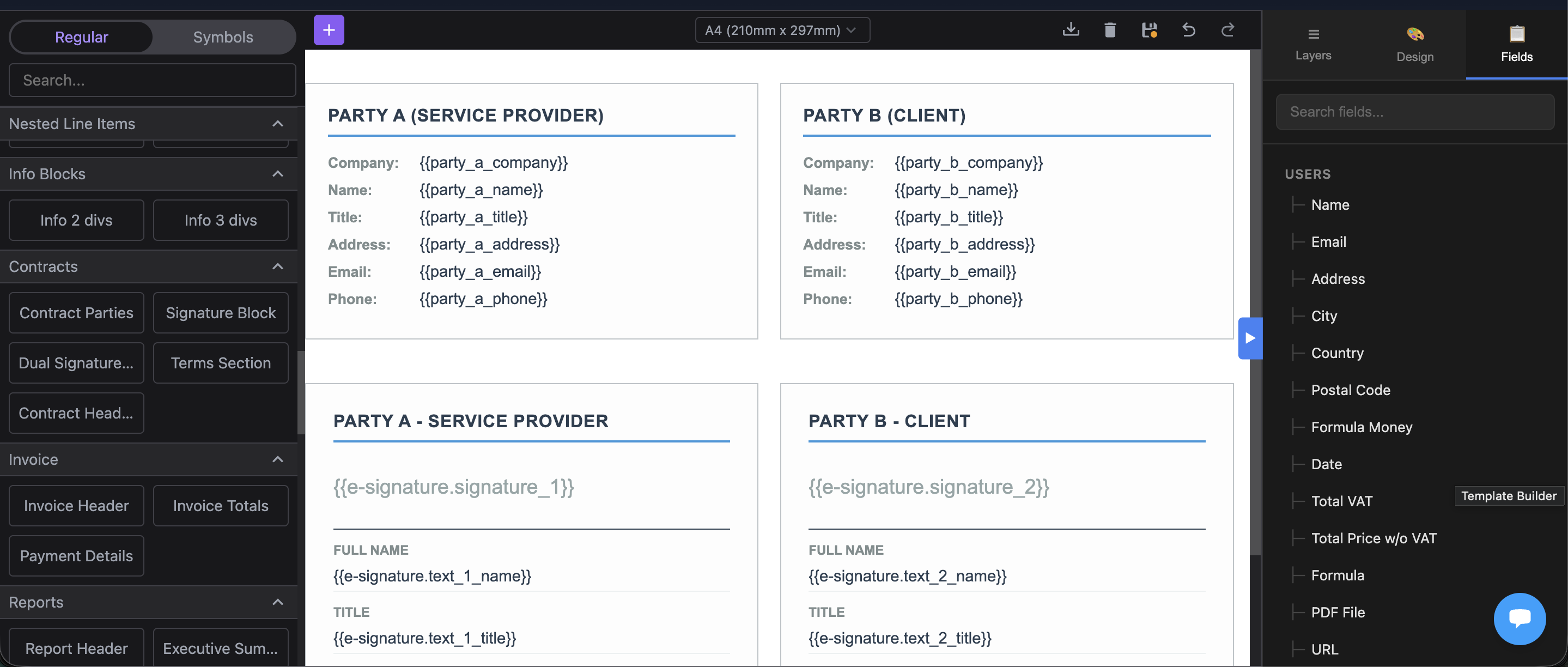Open the A4 page size dropdown
Viewport: 1568px width, 667px height.
pos(782,30)
